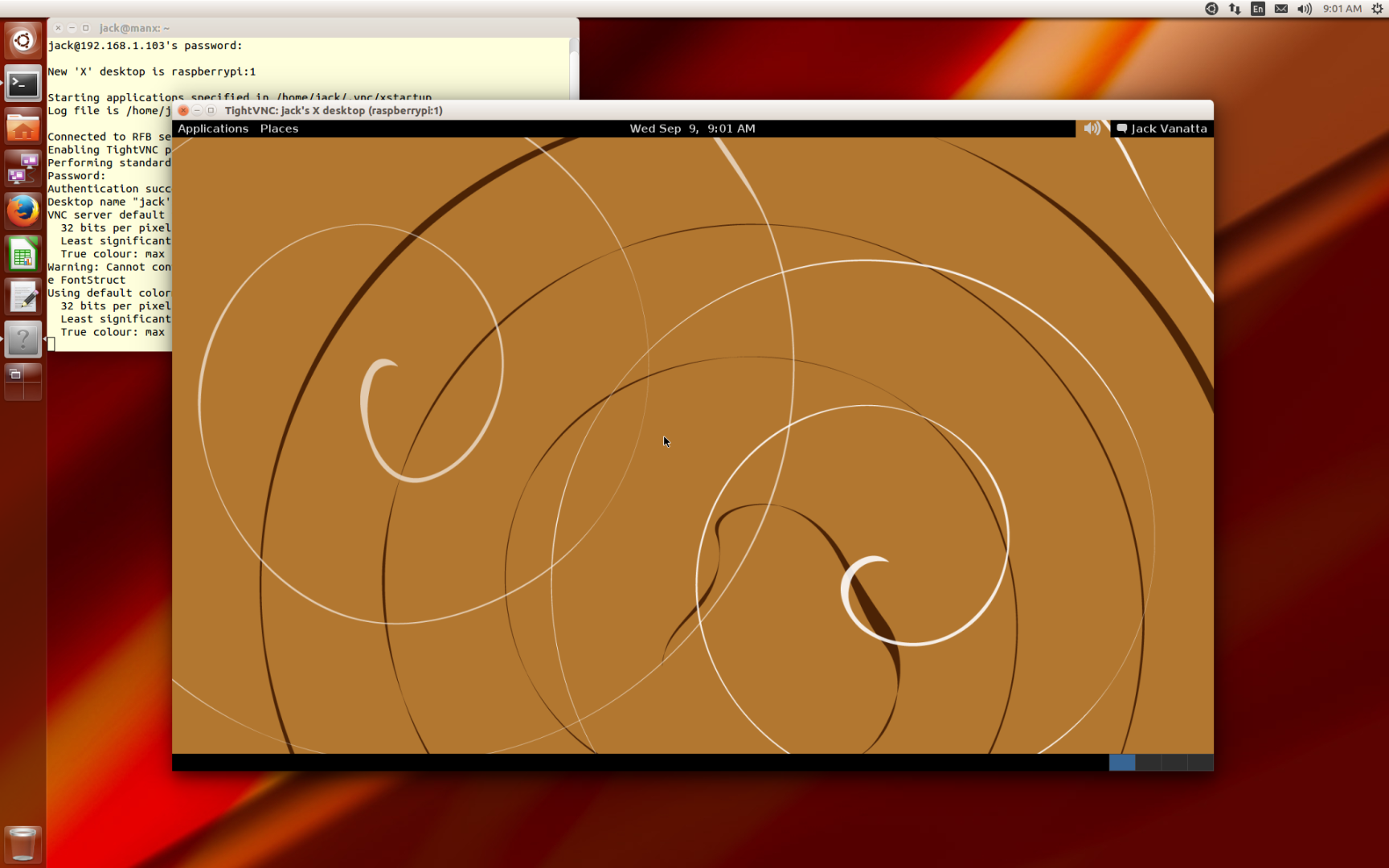Minimize the jack@manx terminal window
Screen dimensions: 1389x868
72,27
